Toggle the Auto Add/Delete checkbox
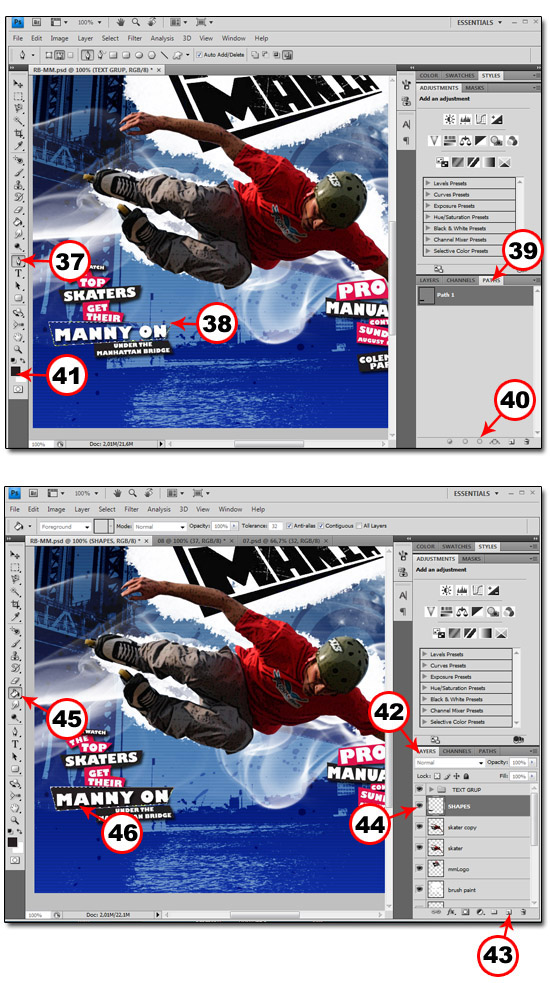The width and height of the screenshot is (550, 983). [x=199, y=55]
